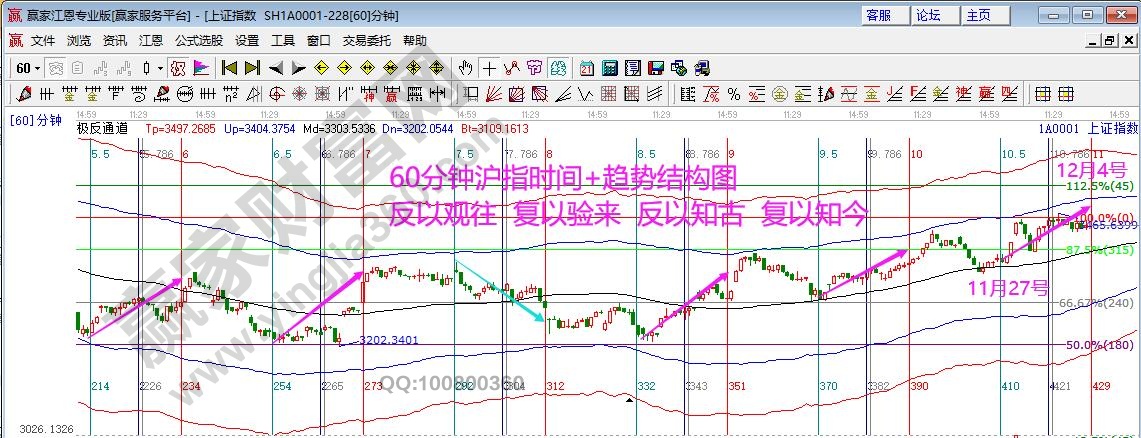This screenshot has width=1141, height=438.
Task: Toggle the second grid layout icon
Action: point(1065,94)
